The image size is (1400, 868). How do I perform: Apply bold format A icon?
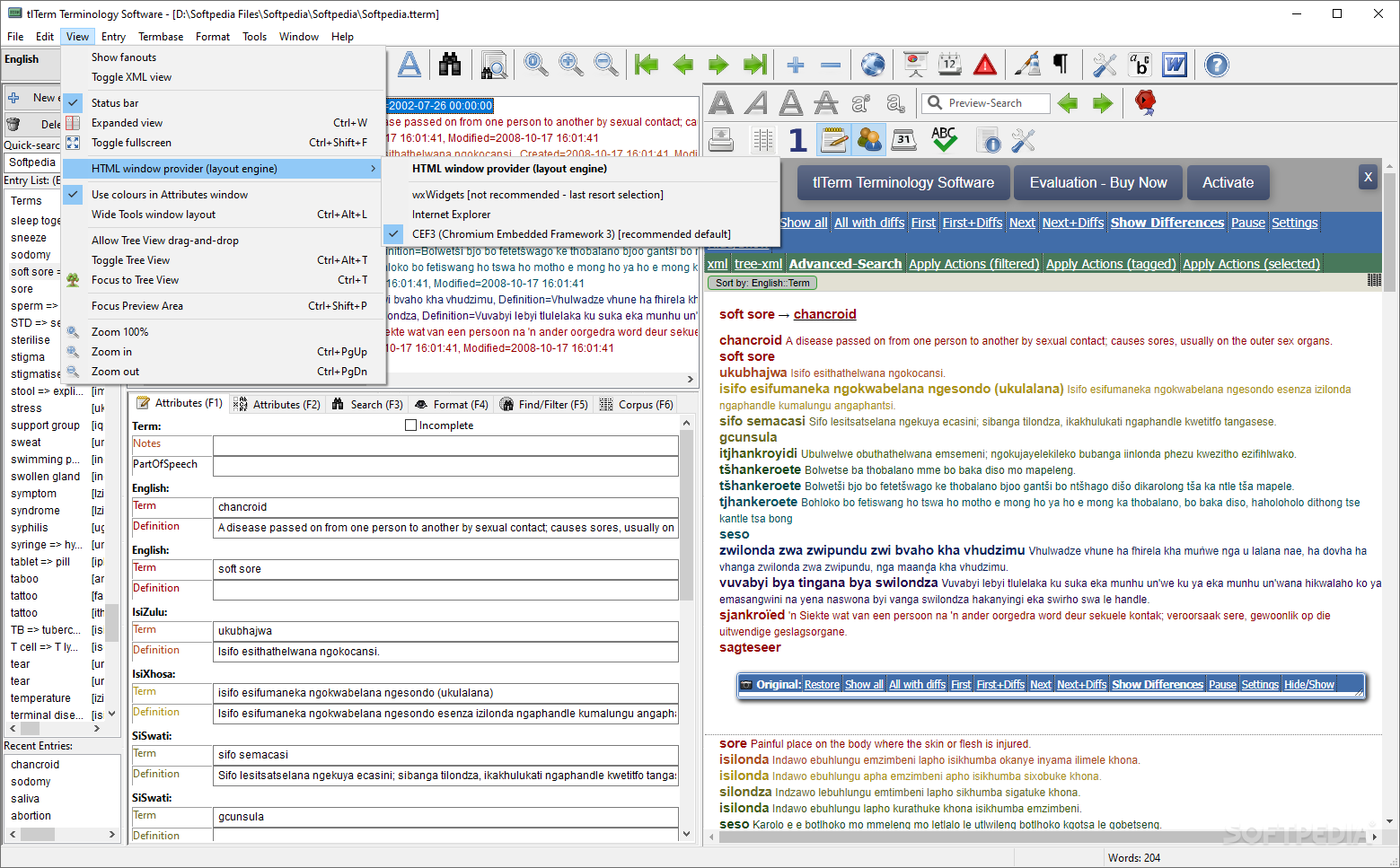[x=721, y=103]
